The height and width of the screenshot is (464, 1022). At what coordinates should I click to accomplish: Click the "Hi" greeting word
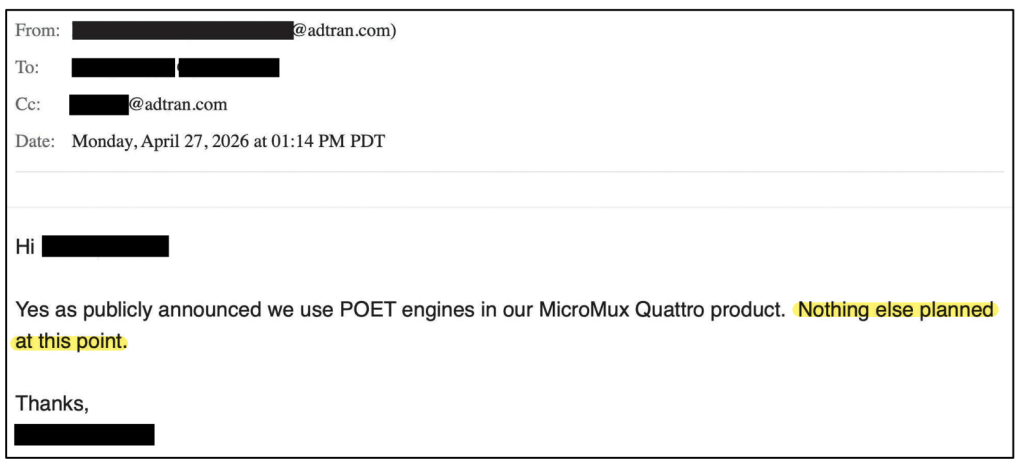pos(24,247)
